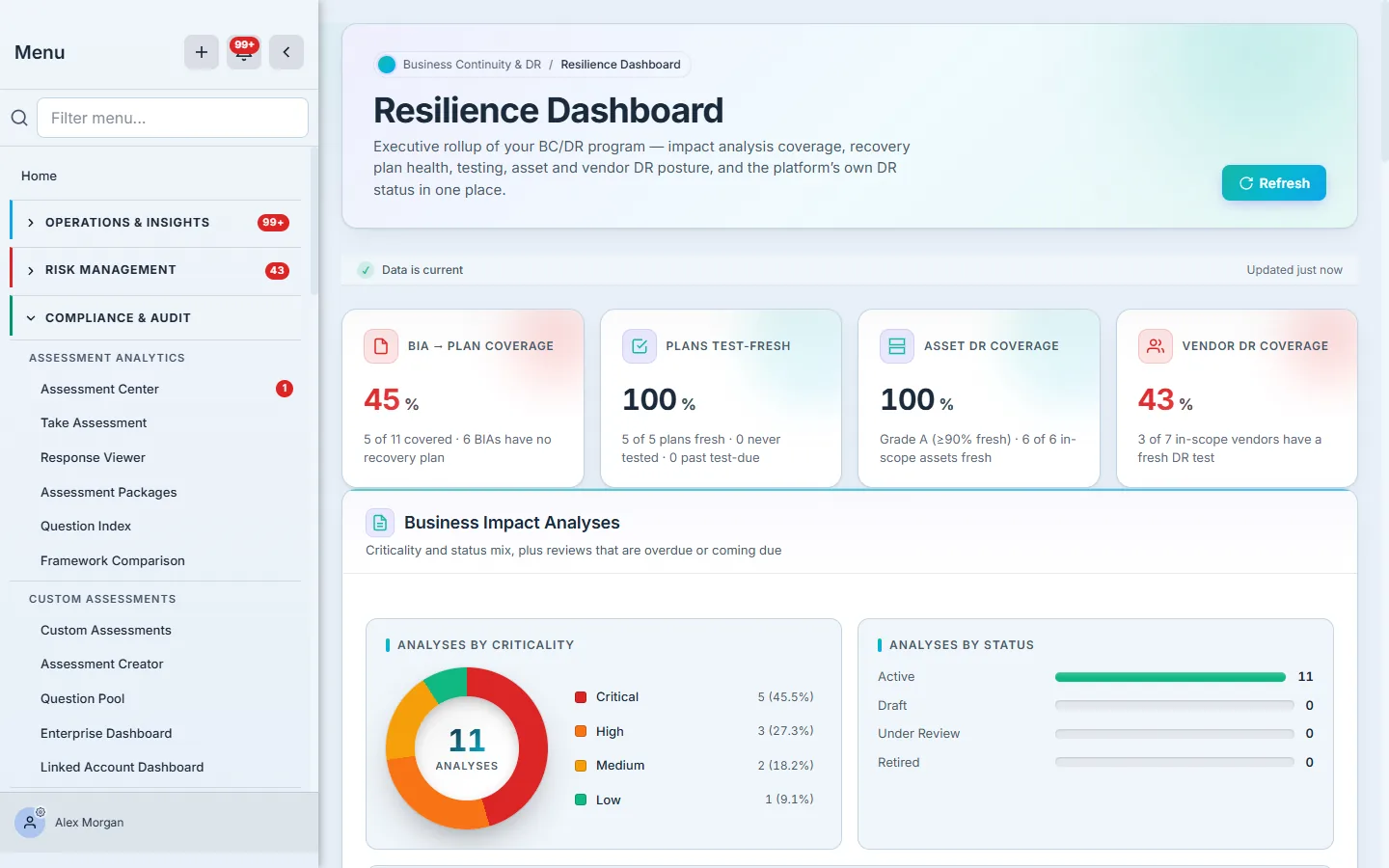1389x868 pixels.
Task: Open notifications bell with 99+ badge
Action: coord(244,52)
